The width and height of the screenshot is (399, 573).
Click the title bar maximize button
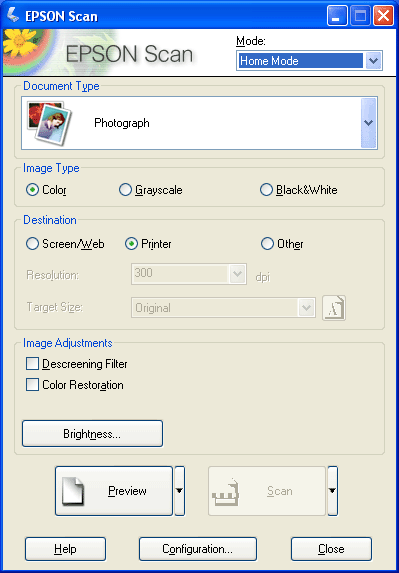click(360, 15)
